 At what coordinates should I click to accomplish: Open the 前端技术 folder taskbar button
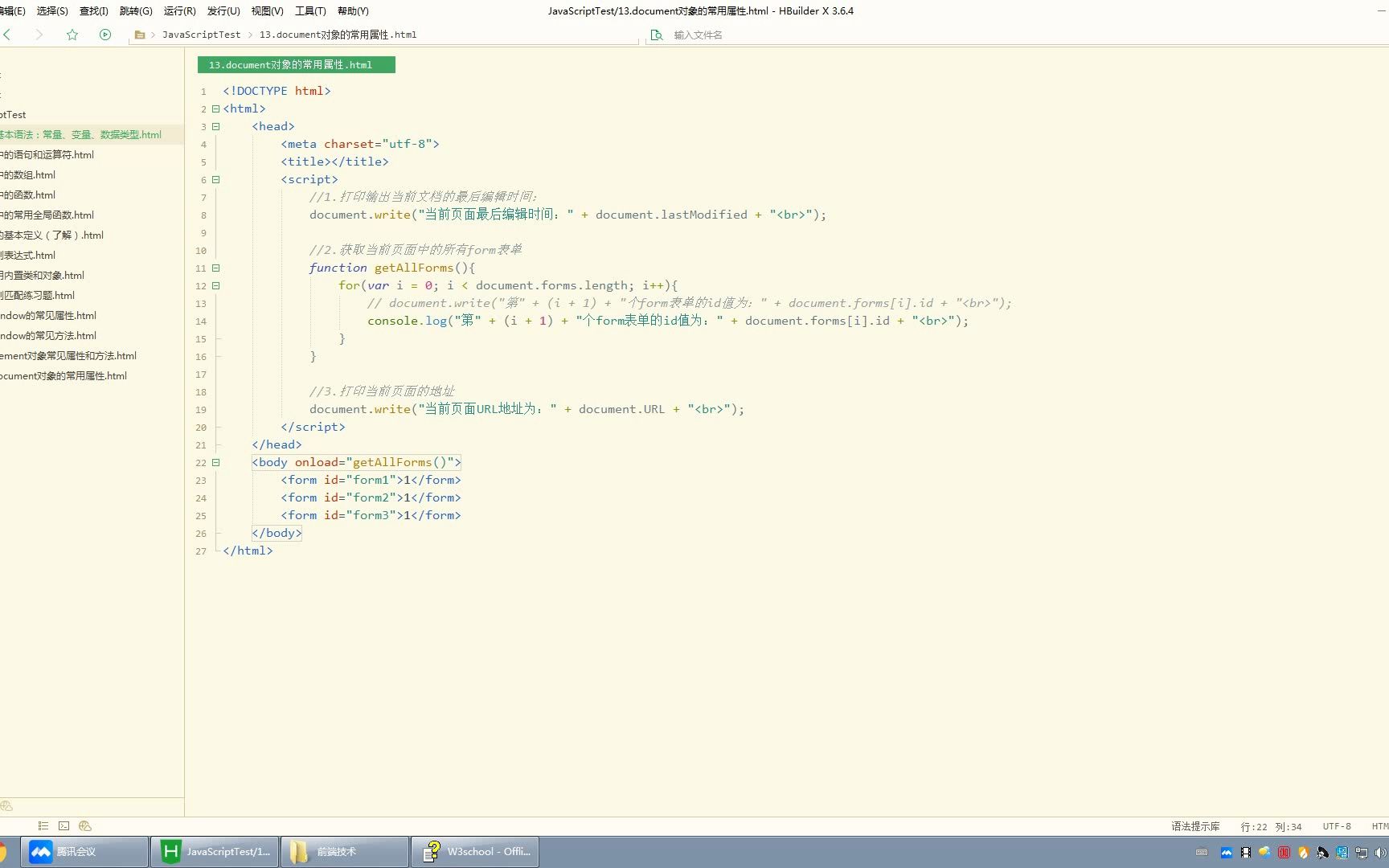coord(345,852)
